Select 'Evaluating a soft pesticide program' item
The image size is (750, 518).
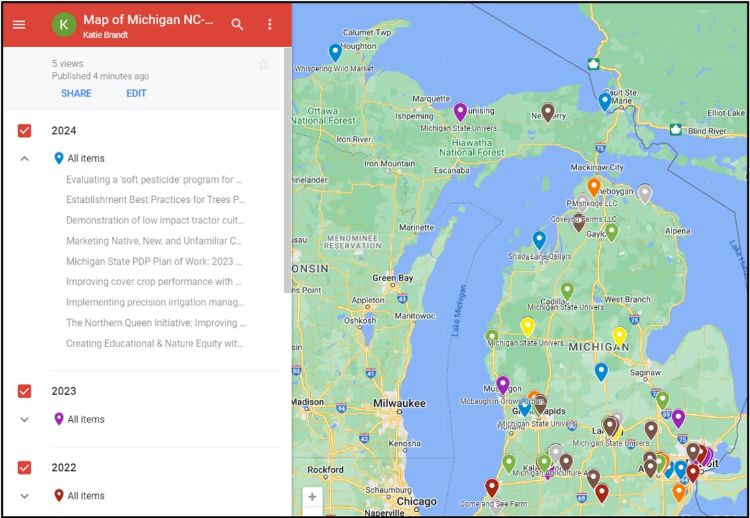(x=154, y=179)
